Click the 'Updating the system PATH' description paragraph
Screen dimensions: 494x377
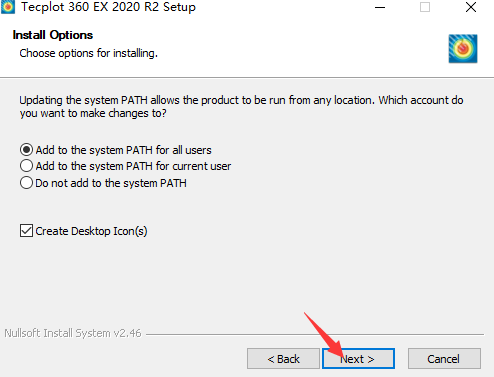(x=241, y=107)
